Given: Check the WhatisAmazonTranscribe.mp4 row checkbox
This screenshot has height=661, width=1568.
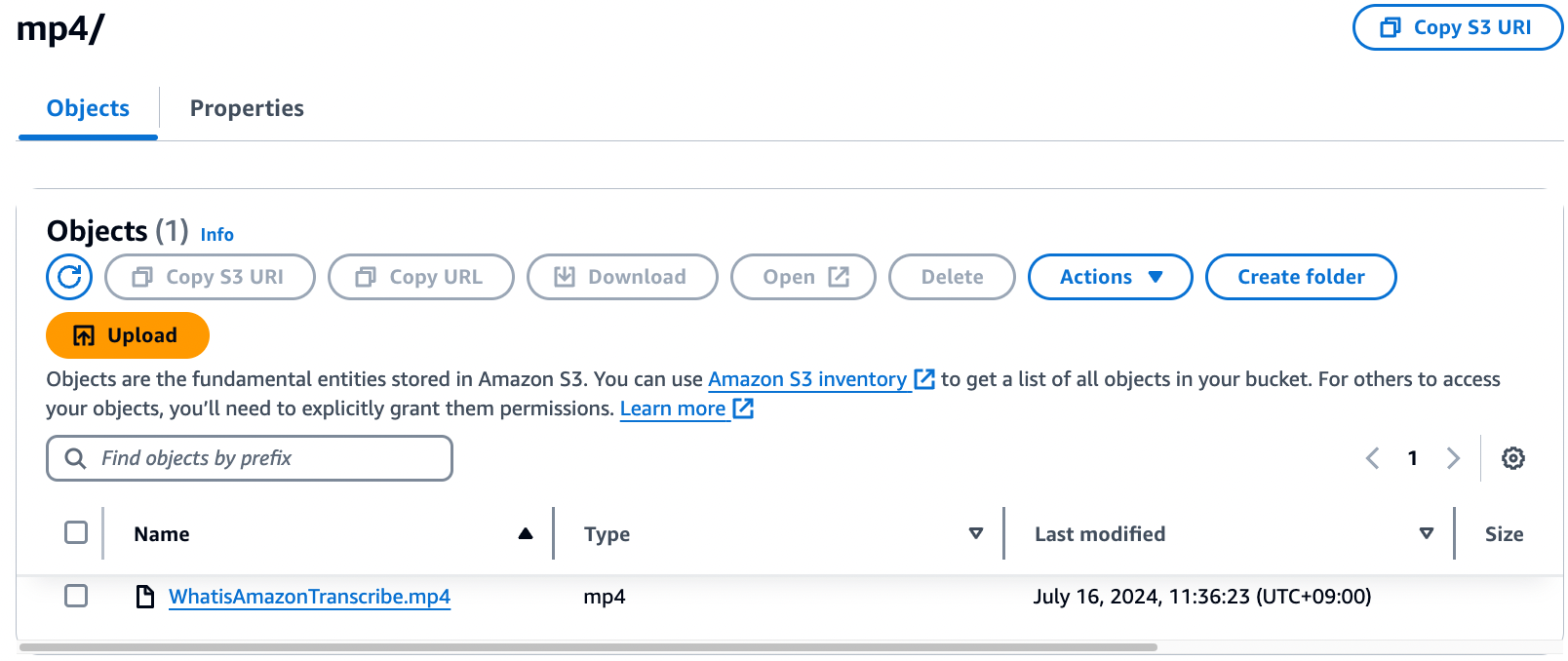Looking at the screenshot, I should 76,596.
